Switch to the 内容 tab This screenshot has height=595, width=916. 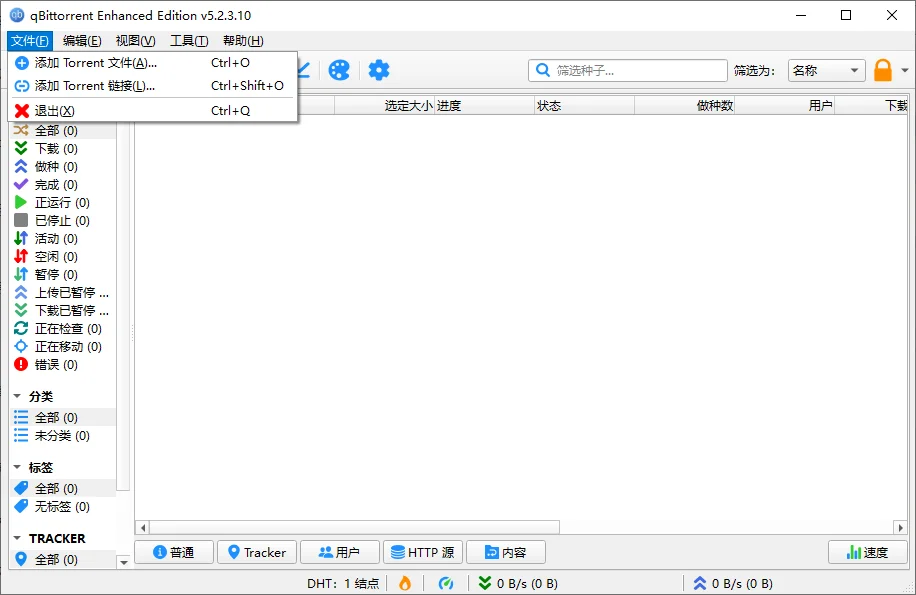pyautogui.click(x=506, y=552)
